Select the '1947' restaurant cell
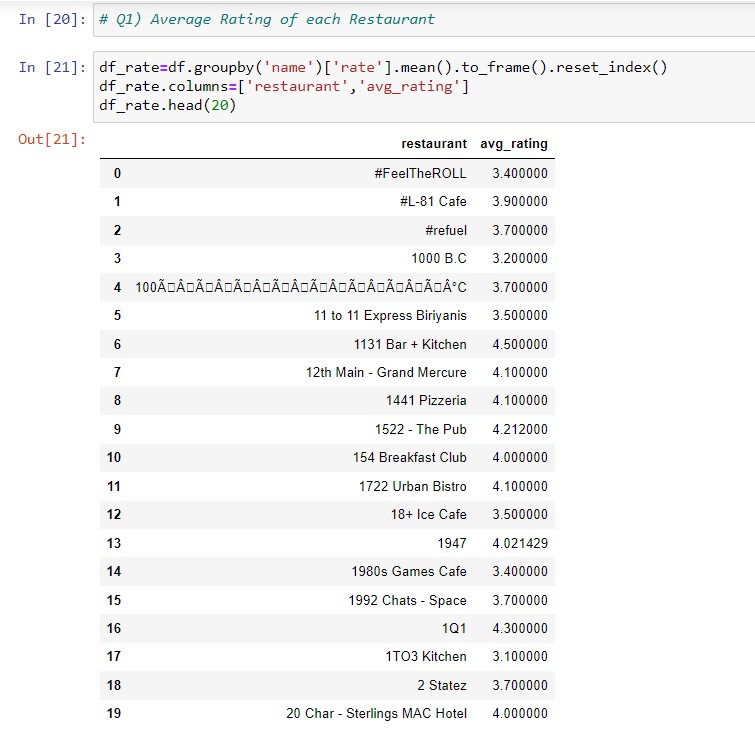Viewport: 755px width, 741px height. (452, 543)
